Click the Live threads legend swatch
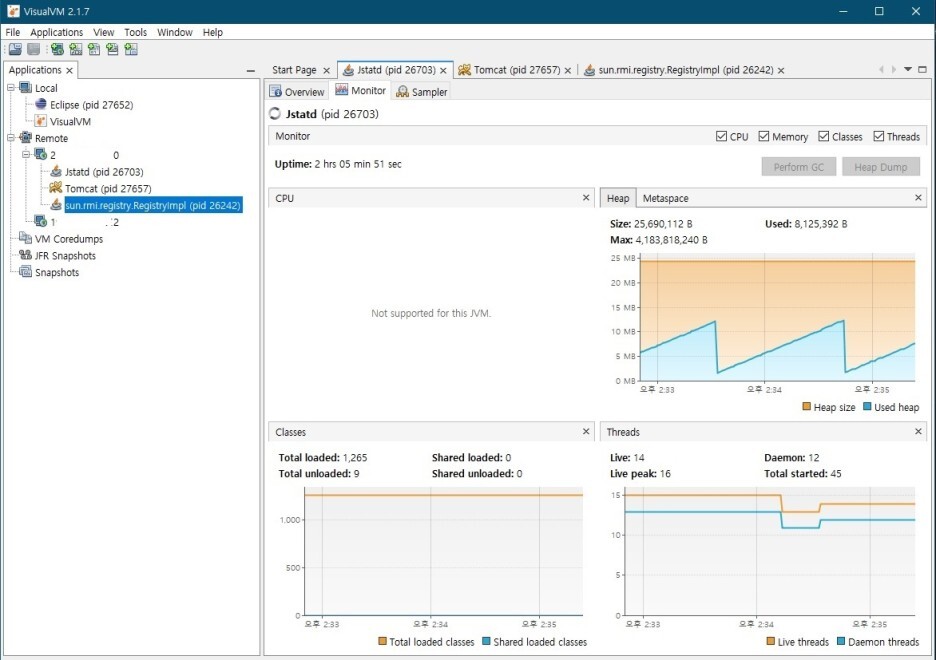Screen dimensions: 936x660 771,641
